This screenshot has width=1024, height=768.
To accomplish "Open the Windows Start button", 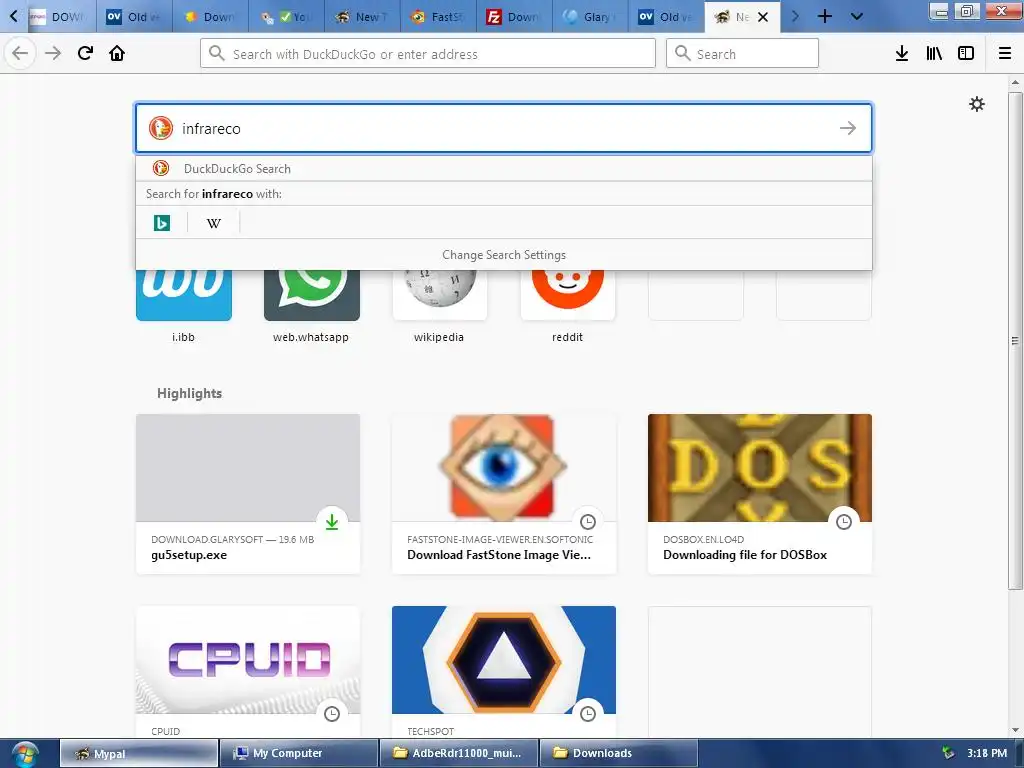I will pos(25,754).
